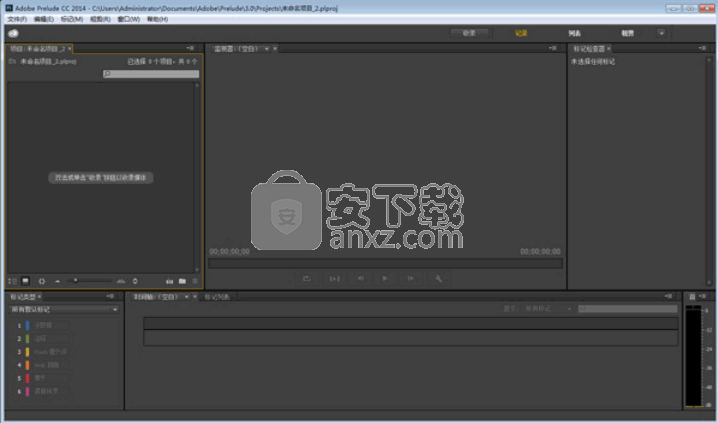Open the Marker Inspector panel flyout menu
Image resolution: width=718 pixels, height=423 pixels.
pyautogui.click(x=702, y=48)
